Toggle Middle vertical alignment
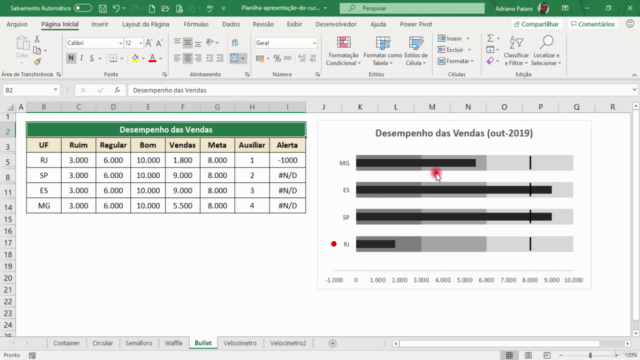Viewport: 640px width, 360px height. pos(187,42)
